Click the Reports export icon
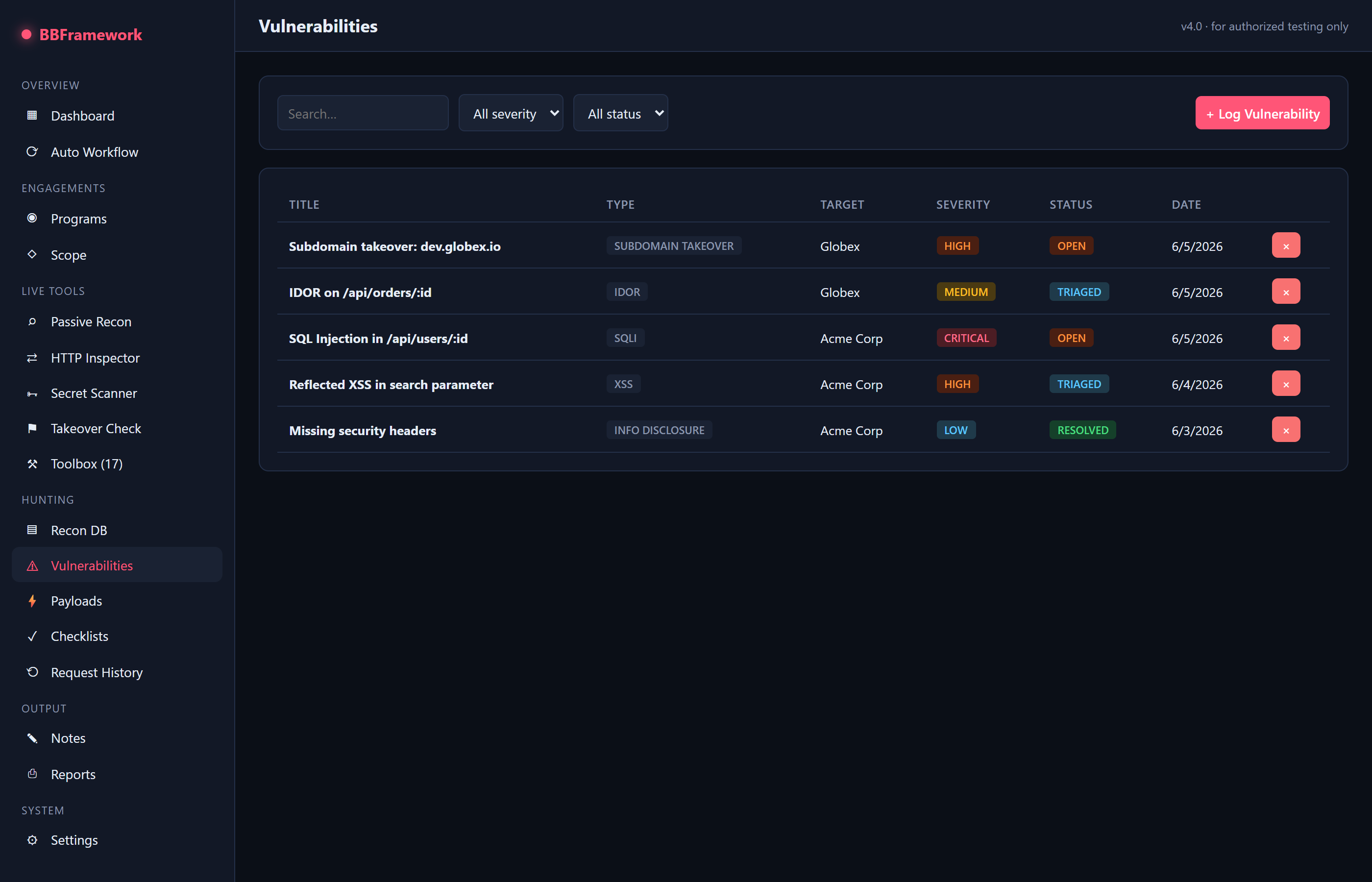The image size is (1372, 882). point(32,774)
